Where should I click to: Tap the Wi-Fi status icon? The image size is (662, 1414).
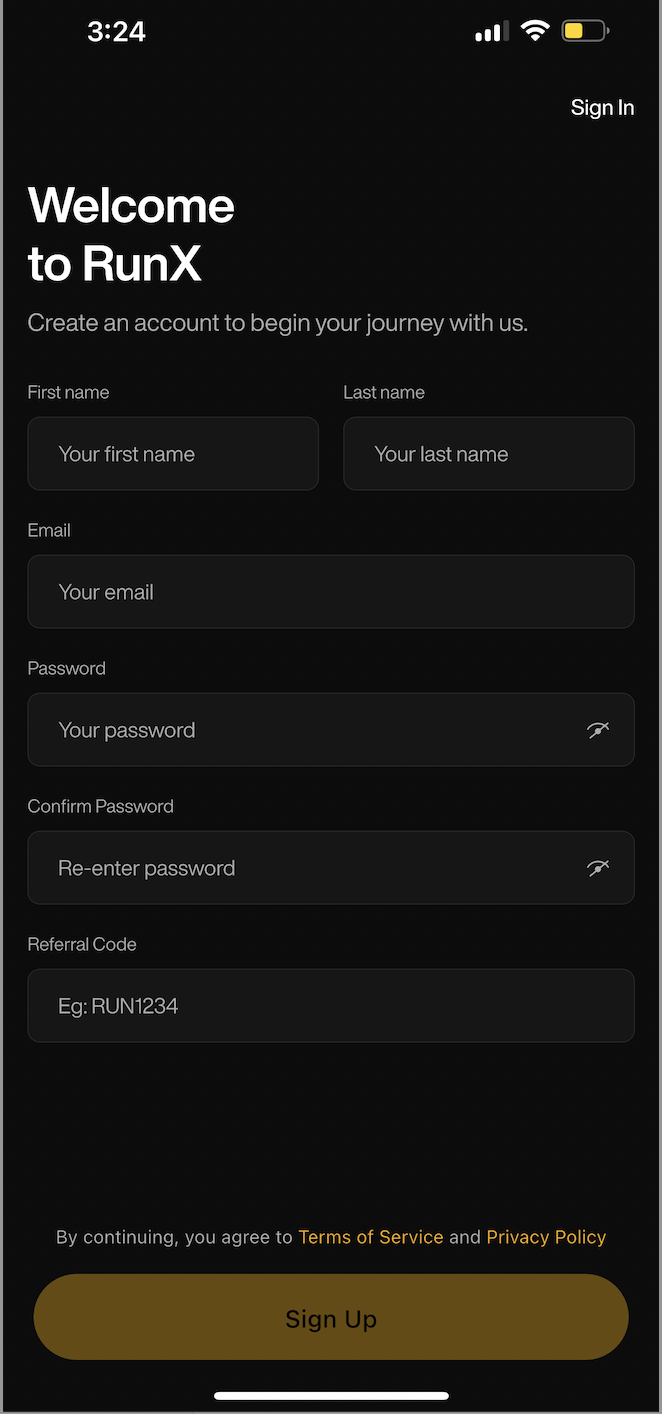tap(535, 31)
